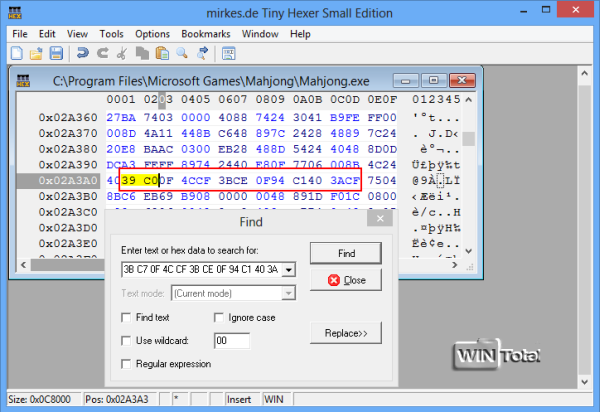Click hex value 7504 in row 0x02A3A0

pyautogui.click(x=382, y=181)
